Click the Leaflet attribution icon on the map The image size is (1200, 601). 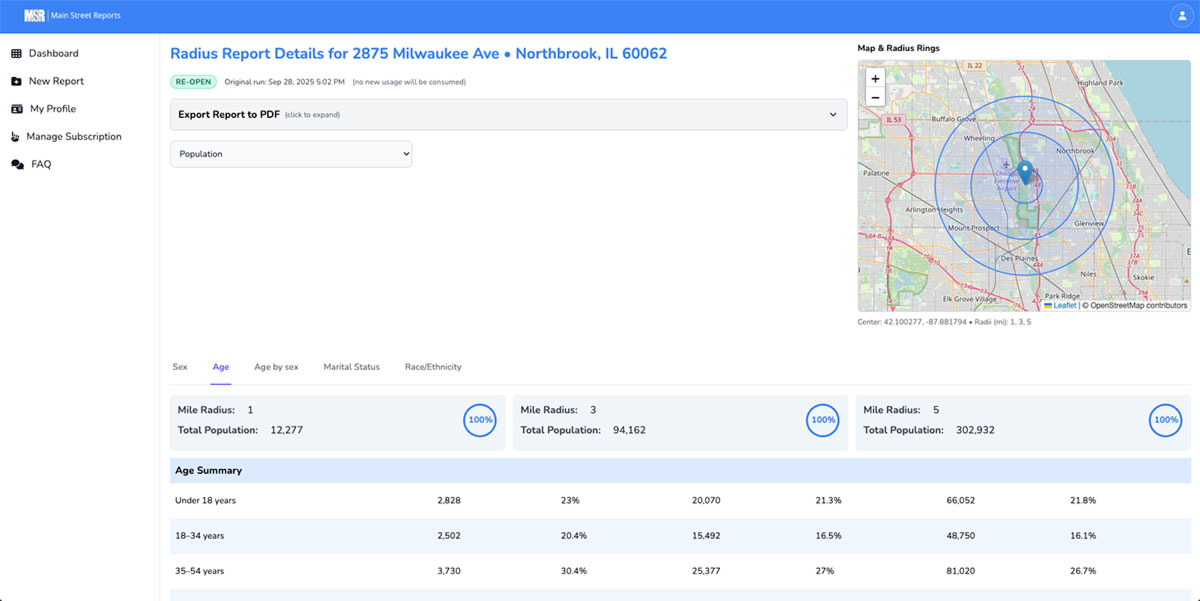(1059, 305)
